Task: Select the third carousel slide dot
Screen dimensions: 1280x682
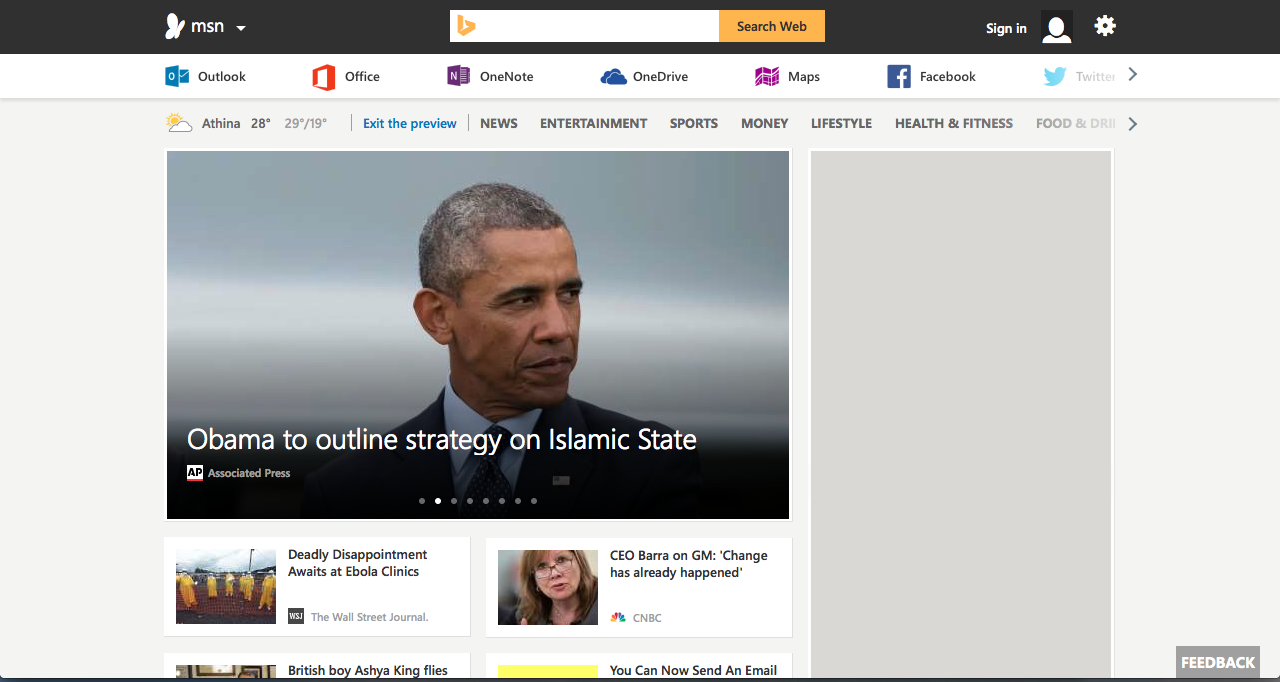Action: [454, 501]
